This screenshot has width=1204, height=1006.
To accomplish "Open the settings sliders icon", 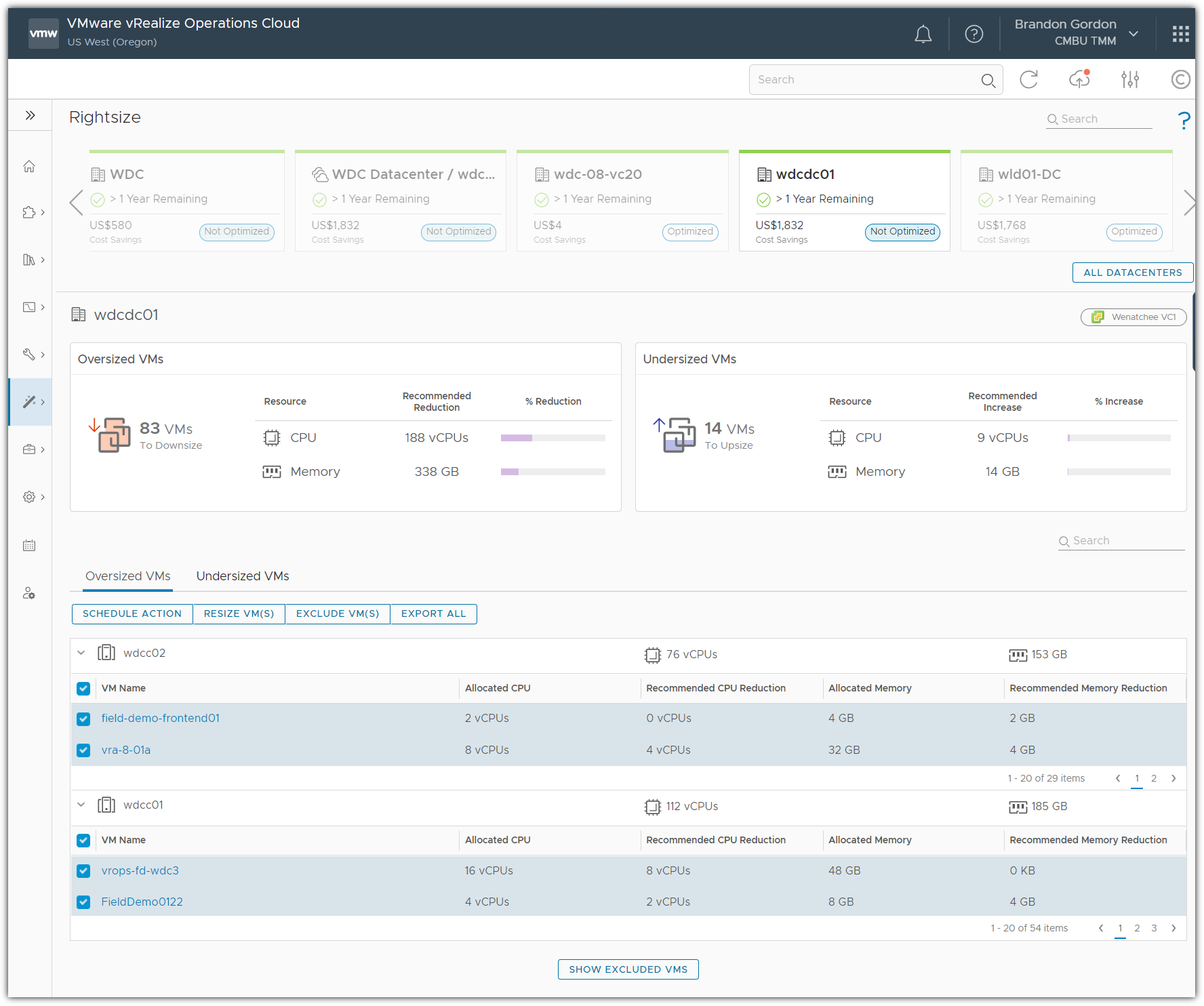I will coord(1130,80).
